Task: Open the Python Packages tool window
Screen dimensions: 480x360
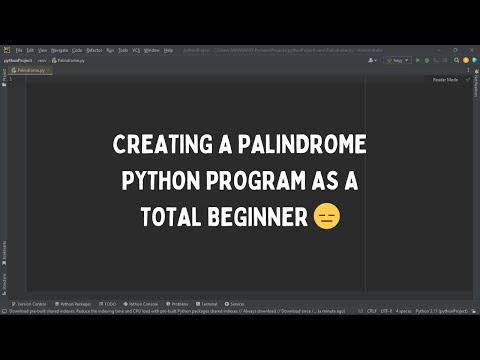Action: coord(73,304)
